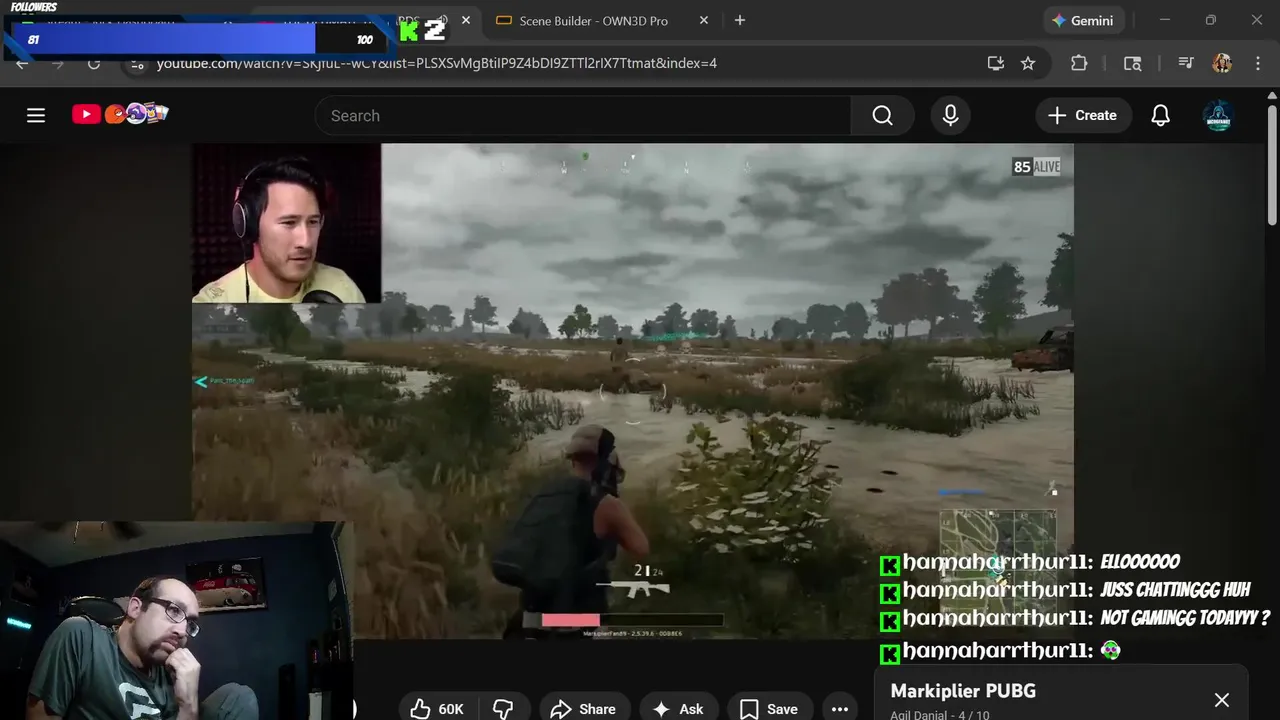1280x720 pixels.
Task: Open the tab search icon in Chrome toolbar
Action: click(x=1133, y=63)
